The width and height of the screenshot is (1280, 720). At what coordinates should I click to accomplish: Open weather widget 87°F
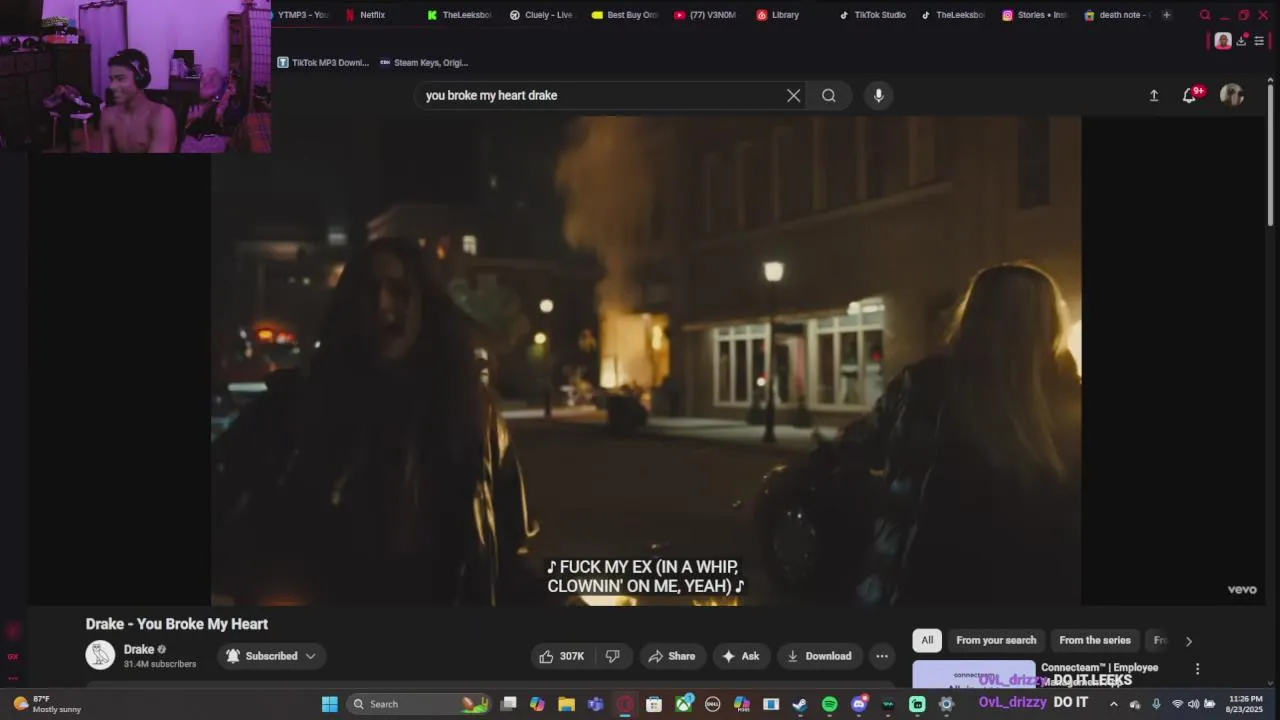47,704
